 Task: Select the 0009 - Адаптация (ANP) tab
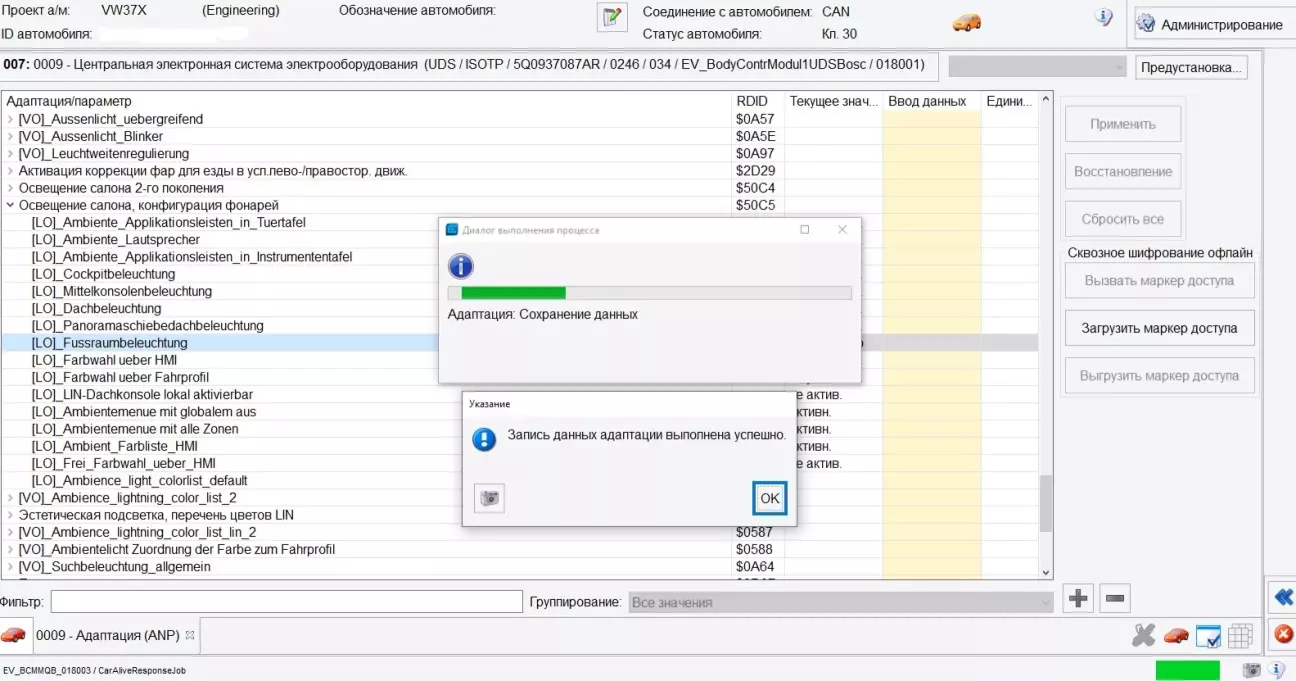(x=107, y=635)
